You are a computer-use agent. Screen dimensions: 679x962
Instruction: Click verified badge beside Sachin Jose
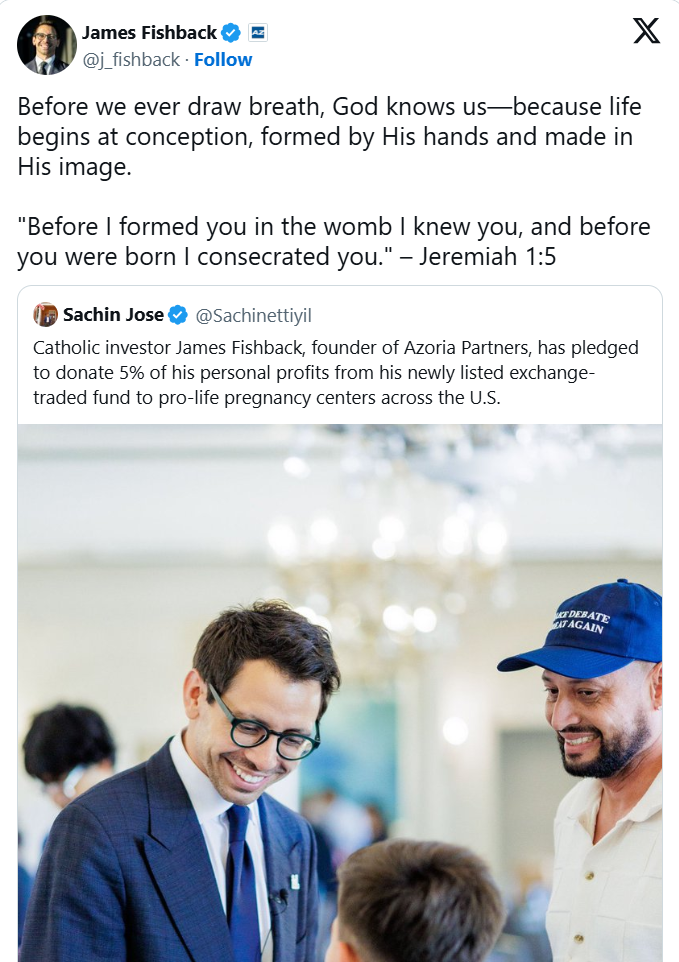click(x=178, y=315)
